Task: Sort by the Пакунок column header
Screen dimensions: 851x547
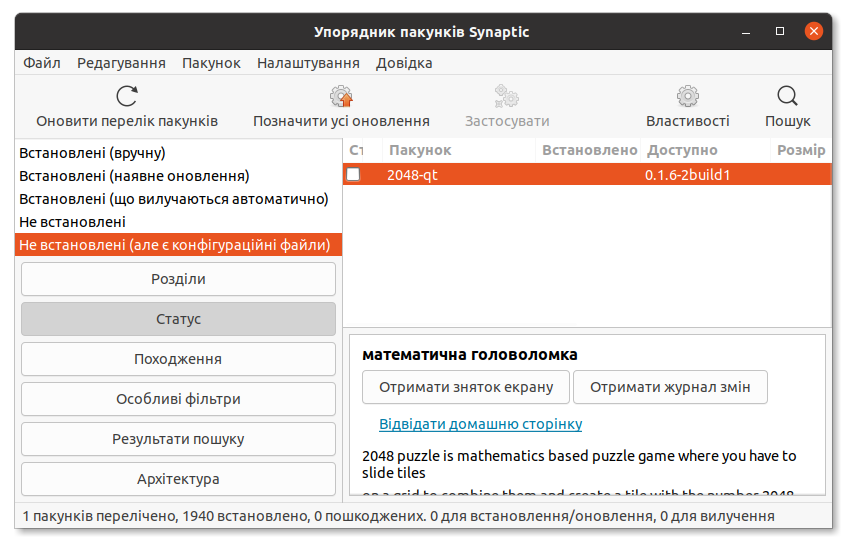Action: point(460,150)
